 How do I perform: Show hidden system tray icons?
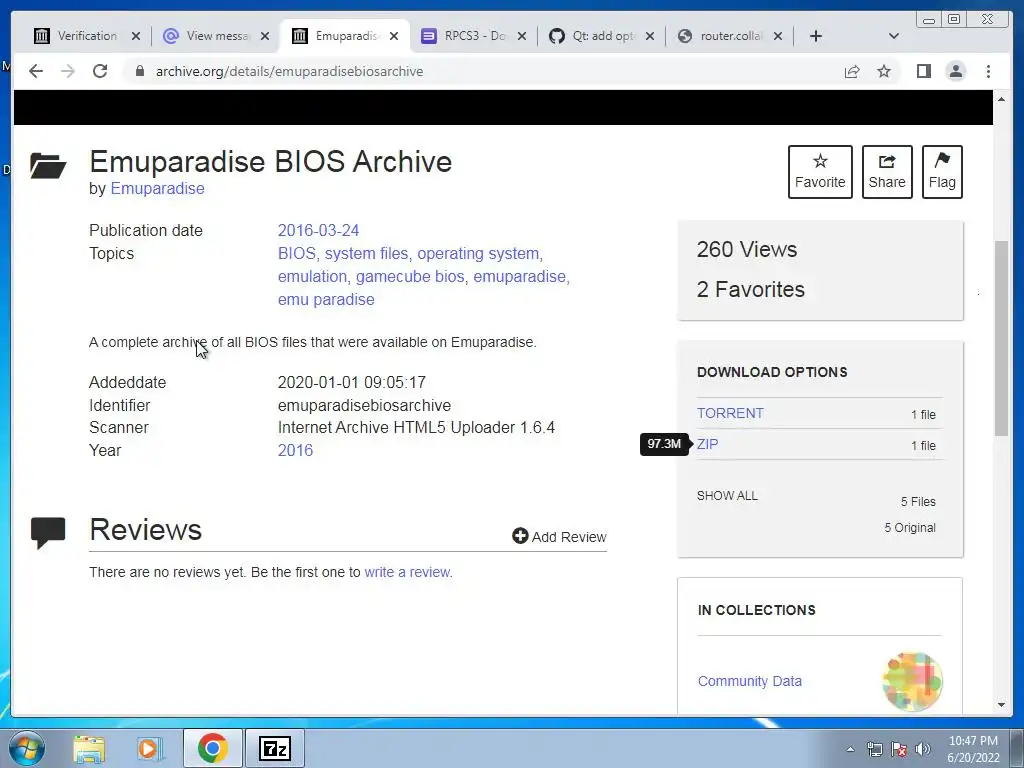coord(850,750)
